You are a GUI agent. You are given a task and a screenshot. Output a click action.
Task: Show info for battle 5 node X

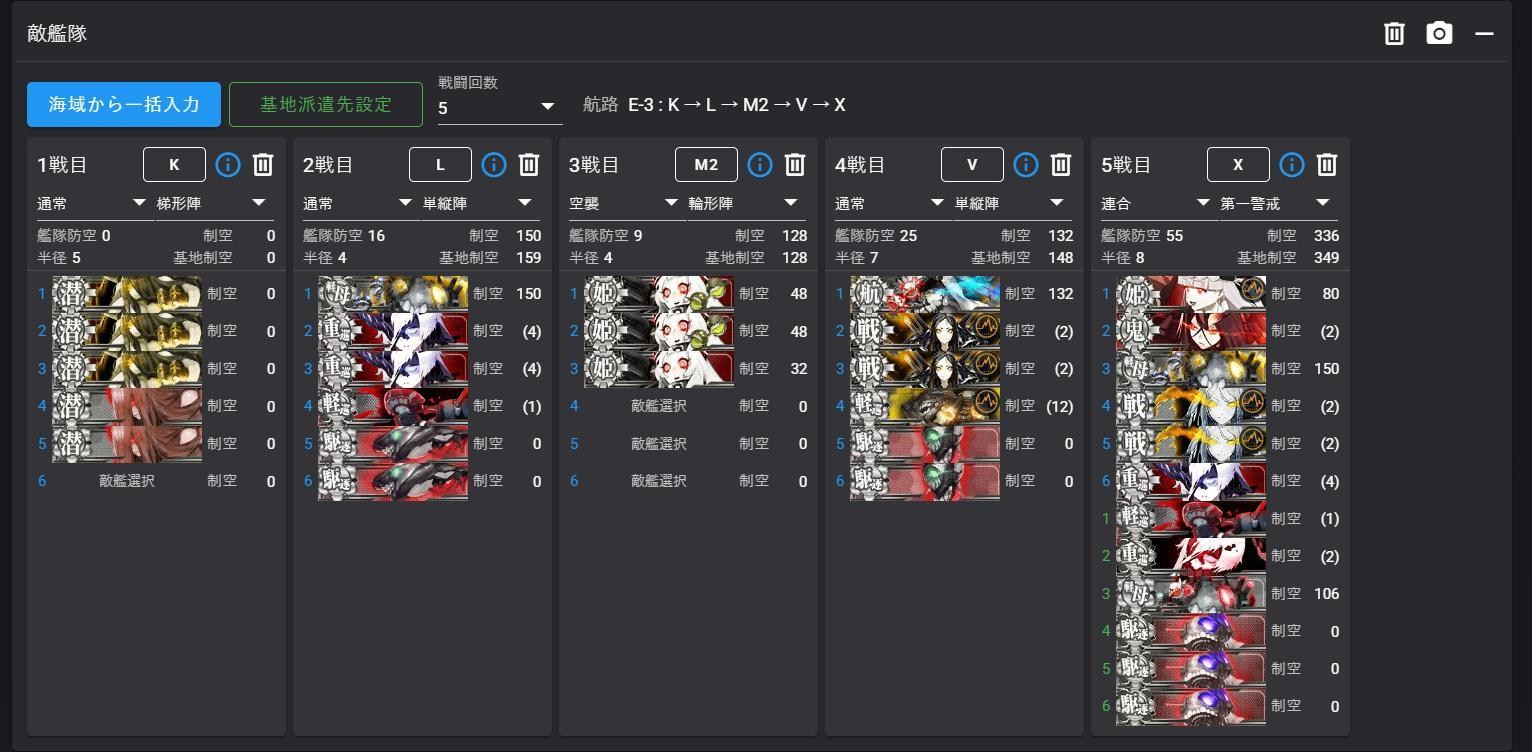click(1292, 165)
